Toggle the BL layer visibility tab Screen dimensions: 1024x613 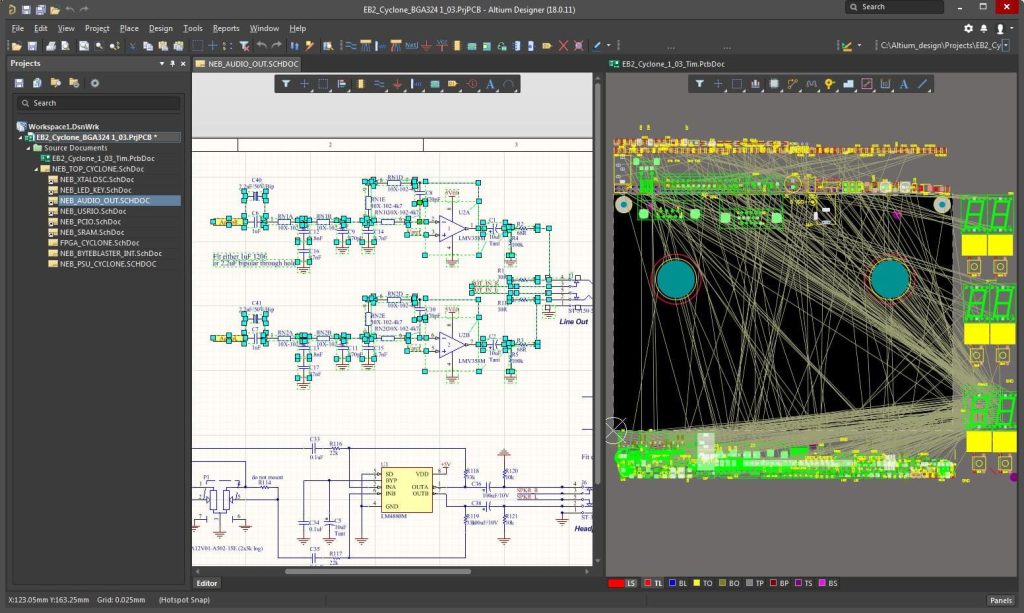tap(680, 583)
